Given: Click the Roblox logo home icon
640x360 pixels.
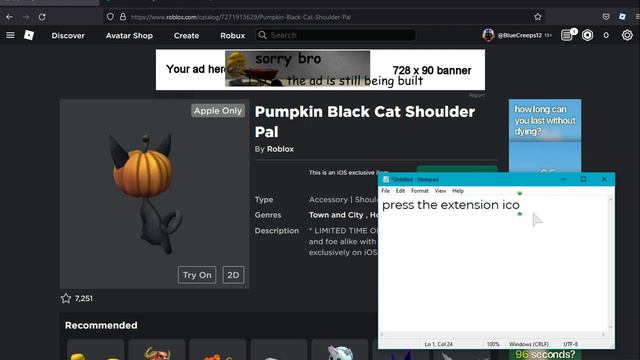Looking at the screenshot, I should tap(29, 35).
